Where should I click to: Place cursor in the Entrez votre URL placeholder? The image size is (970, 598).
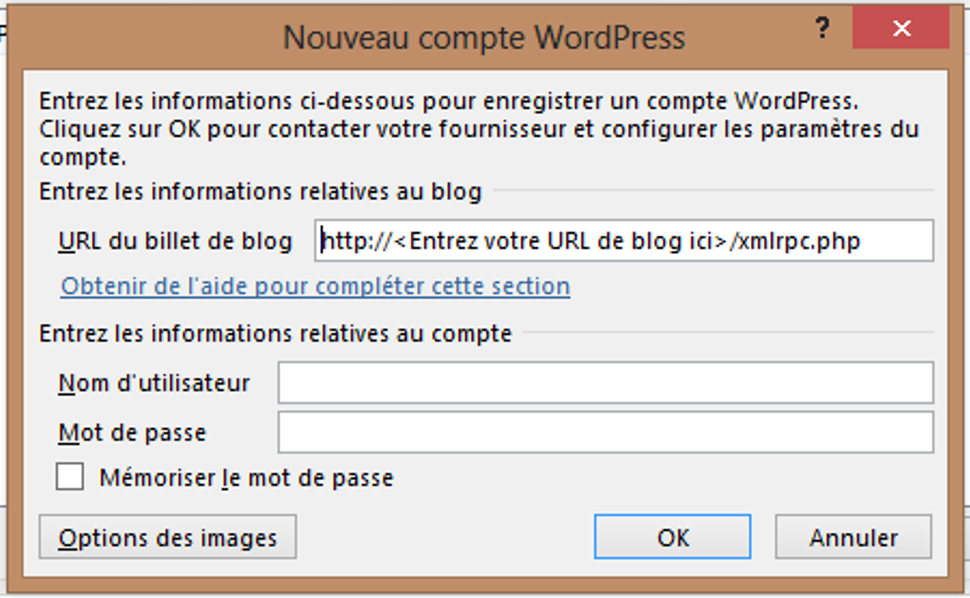(562, 241)
